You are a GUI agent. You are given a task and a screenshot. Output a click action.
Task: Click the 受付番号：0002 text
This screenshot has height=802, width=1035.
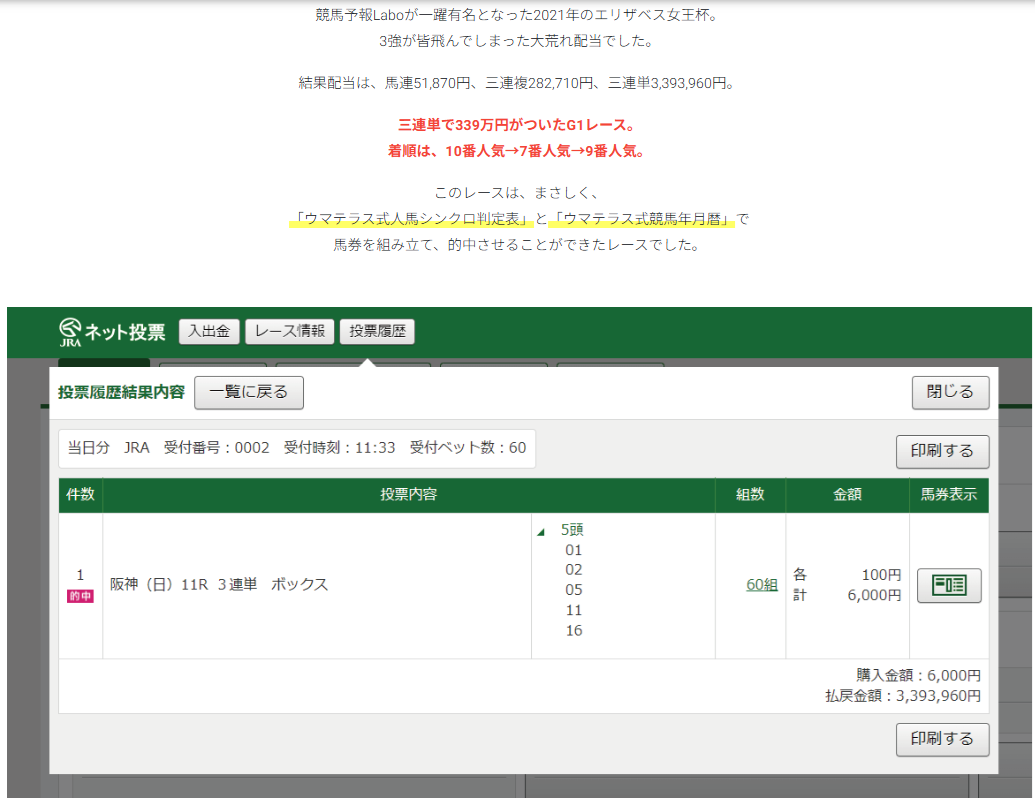(217, 448)
